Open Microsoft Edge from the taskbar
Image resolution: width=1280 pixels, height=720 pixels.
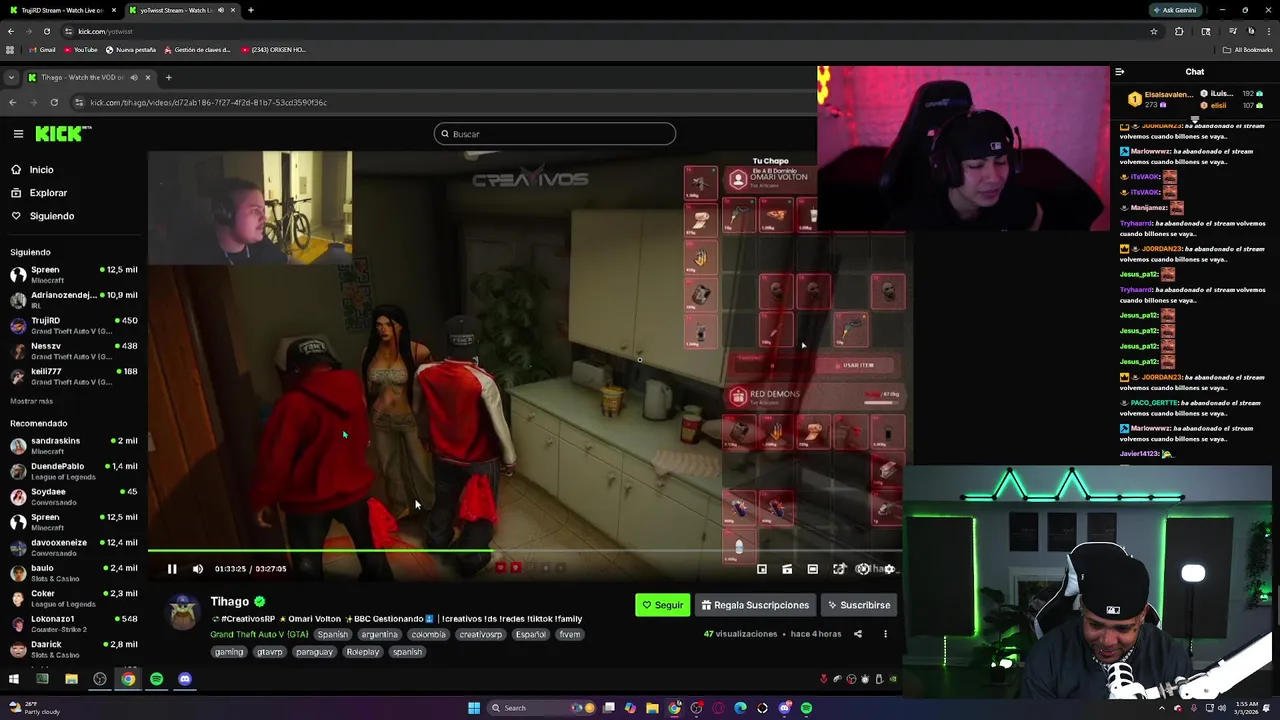[740, 708]
